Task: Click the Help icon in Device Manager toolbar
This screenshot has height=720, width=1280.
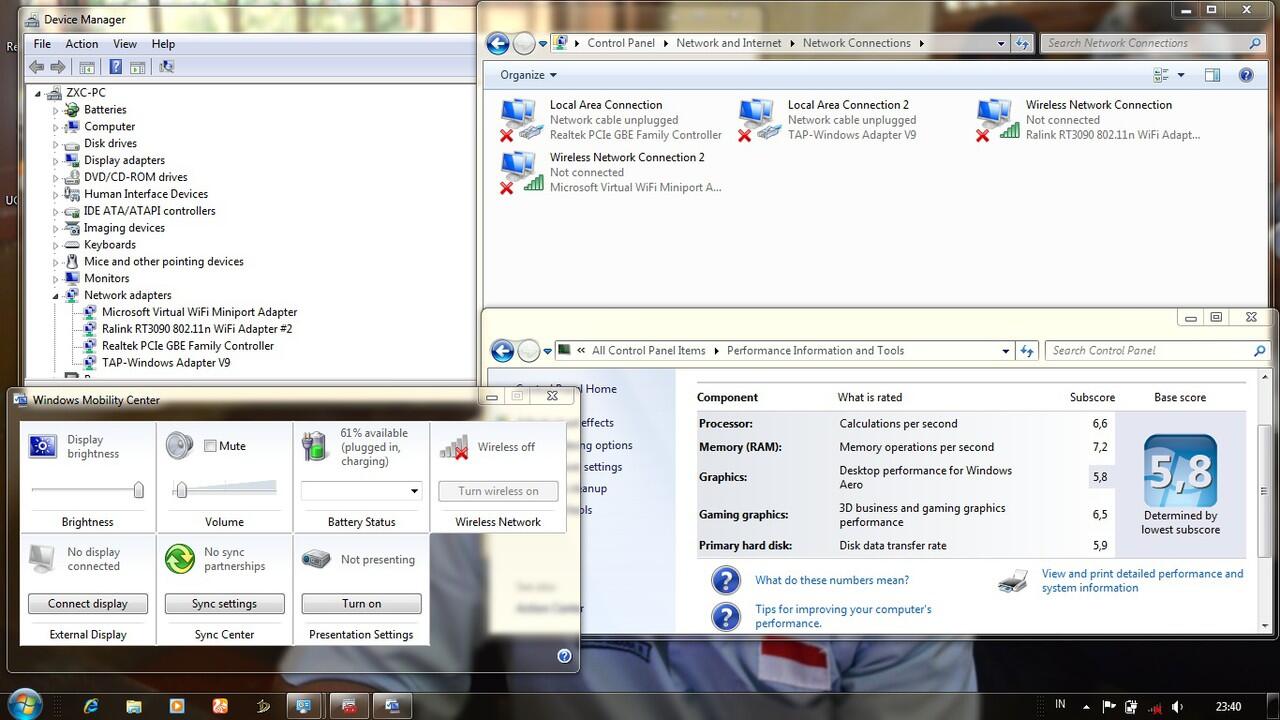Action: 116,67
